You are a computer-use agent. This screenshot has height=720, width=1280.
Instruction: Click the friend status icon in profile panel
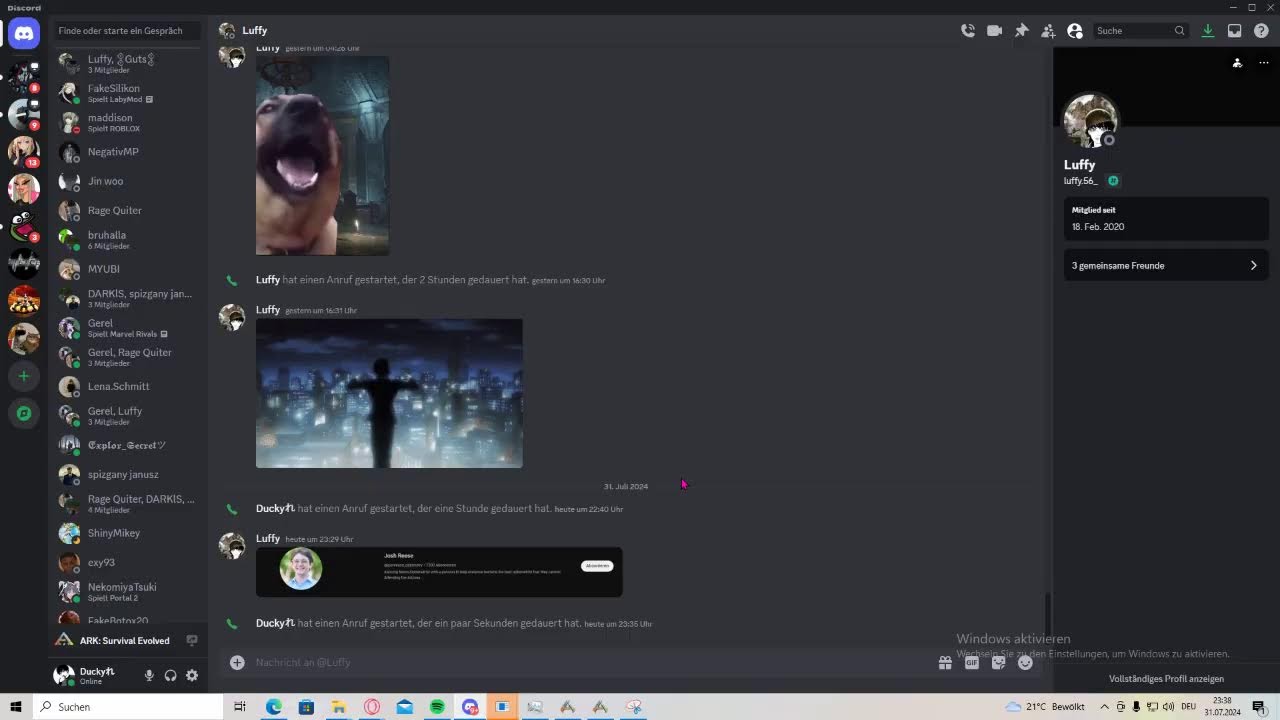(x=1237, y=63)
